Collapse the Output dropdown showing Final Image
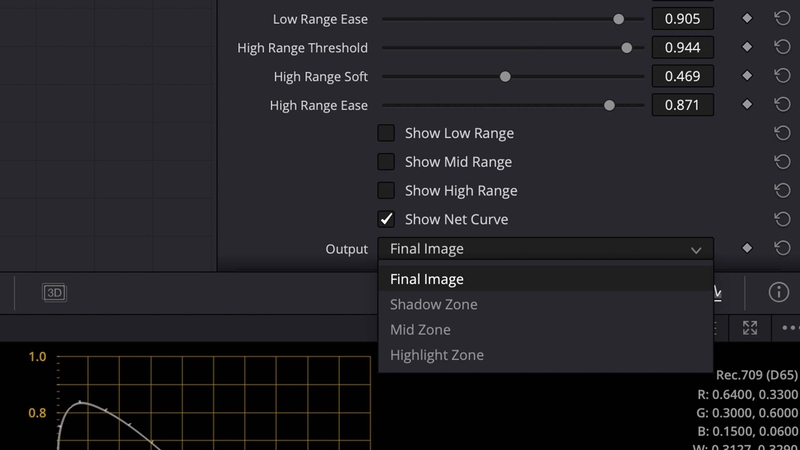The image size is (800, 450). point(545,249)
